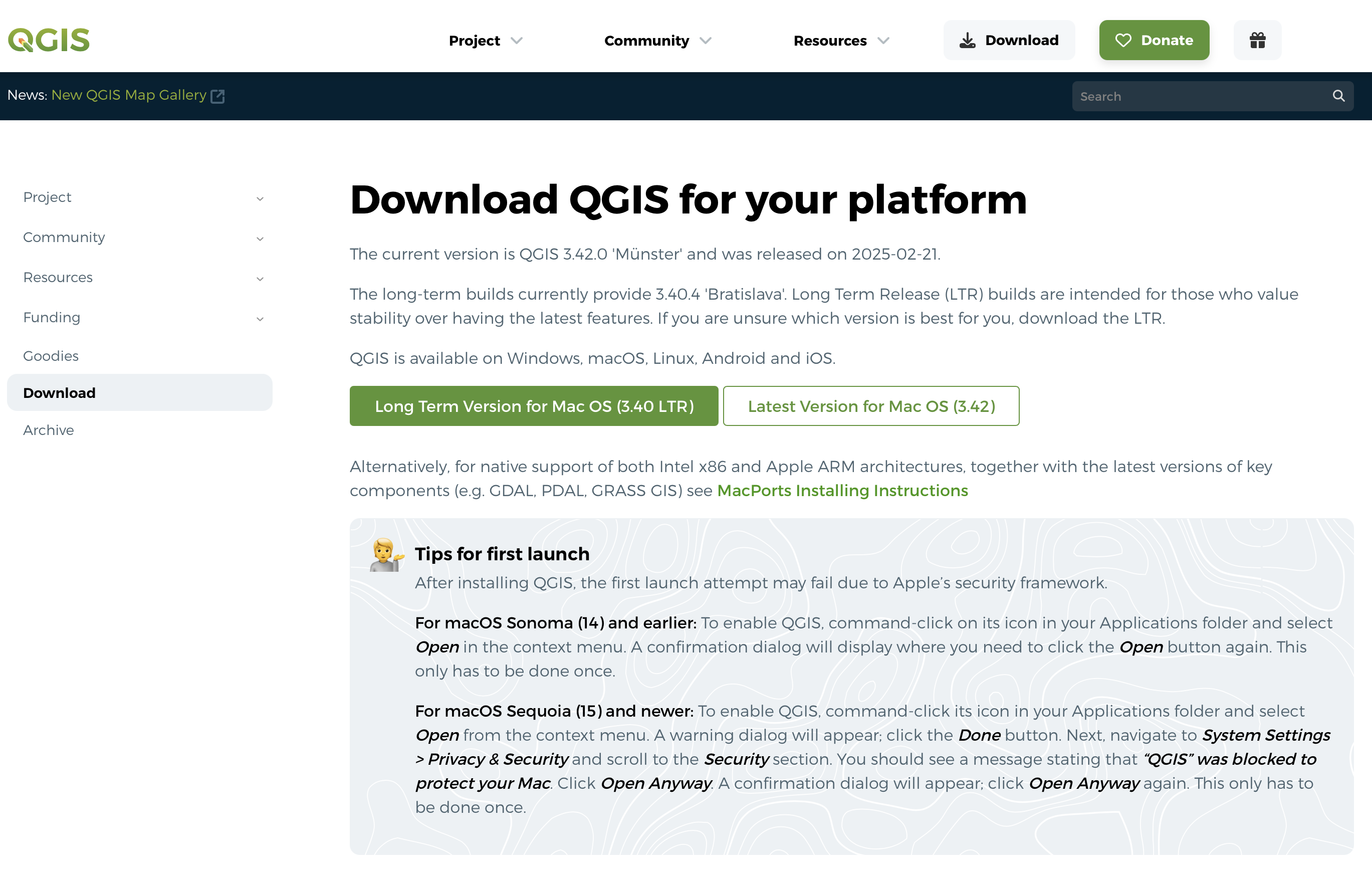The width and height of the screenshot is (1372, 880).
Task: Click the external link icon beside Map Gallery
Action: point(217,96)
